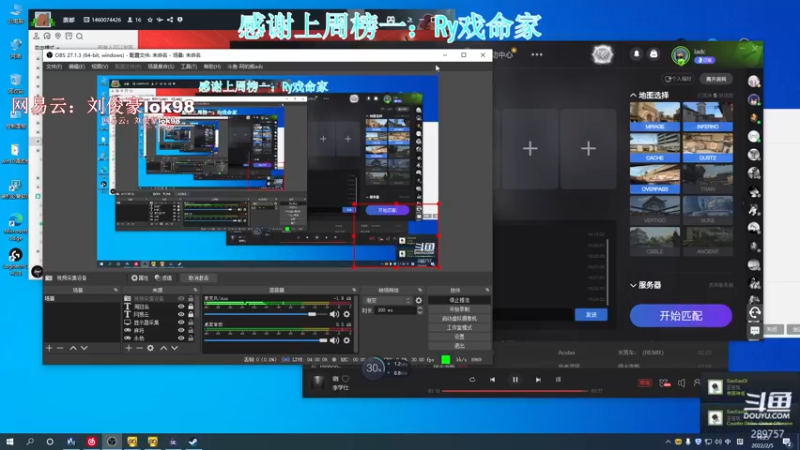Click 工作室模式 studio mode button
This screenshot has width=800, height=450.
click(459, 328)
